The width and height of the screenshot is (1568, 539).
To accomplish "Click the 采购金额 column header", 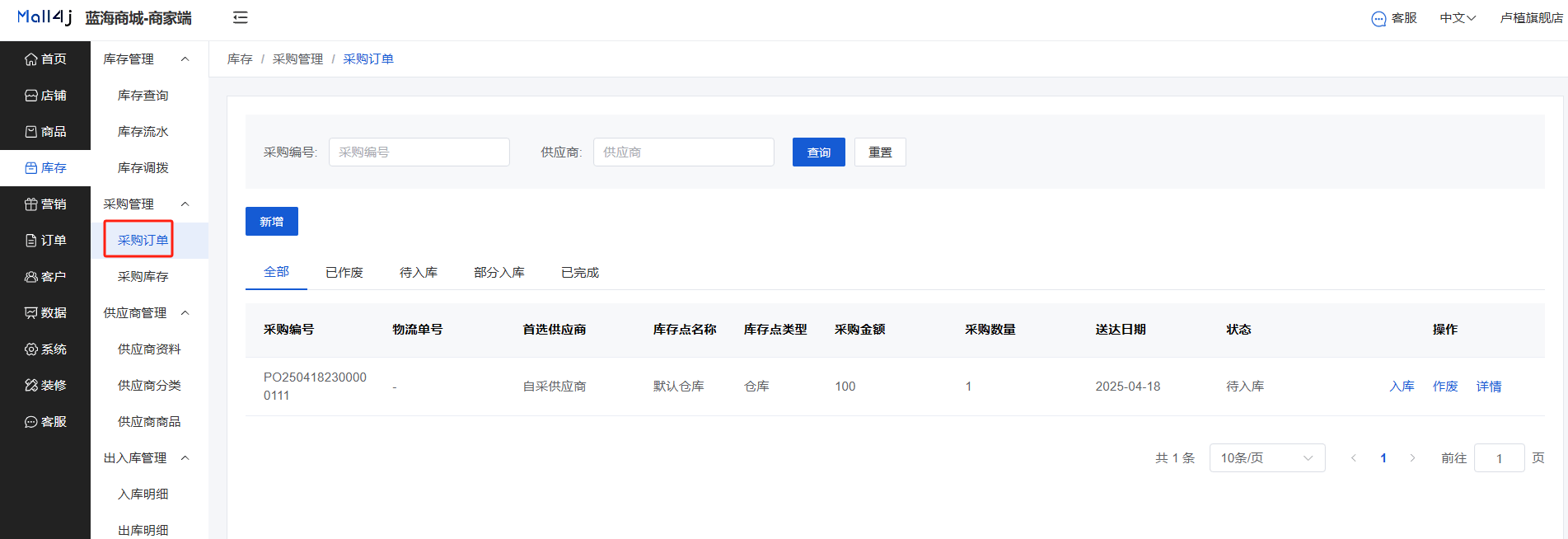I will pos(860,330).
